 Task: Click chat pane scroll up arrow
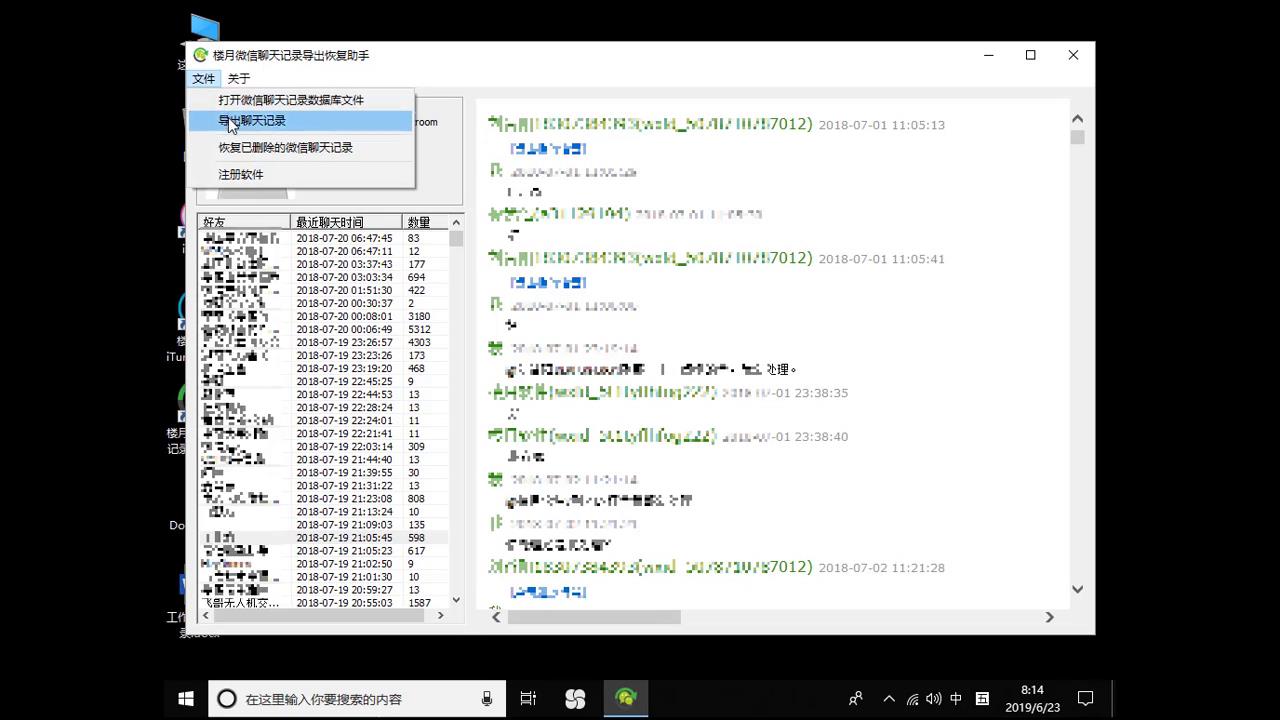pyautogui.click(x=1077, y=118)
